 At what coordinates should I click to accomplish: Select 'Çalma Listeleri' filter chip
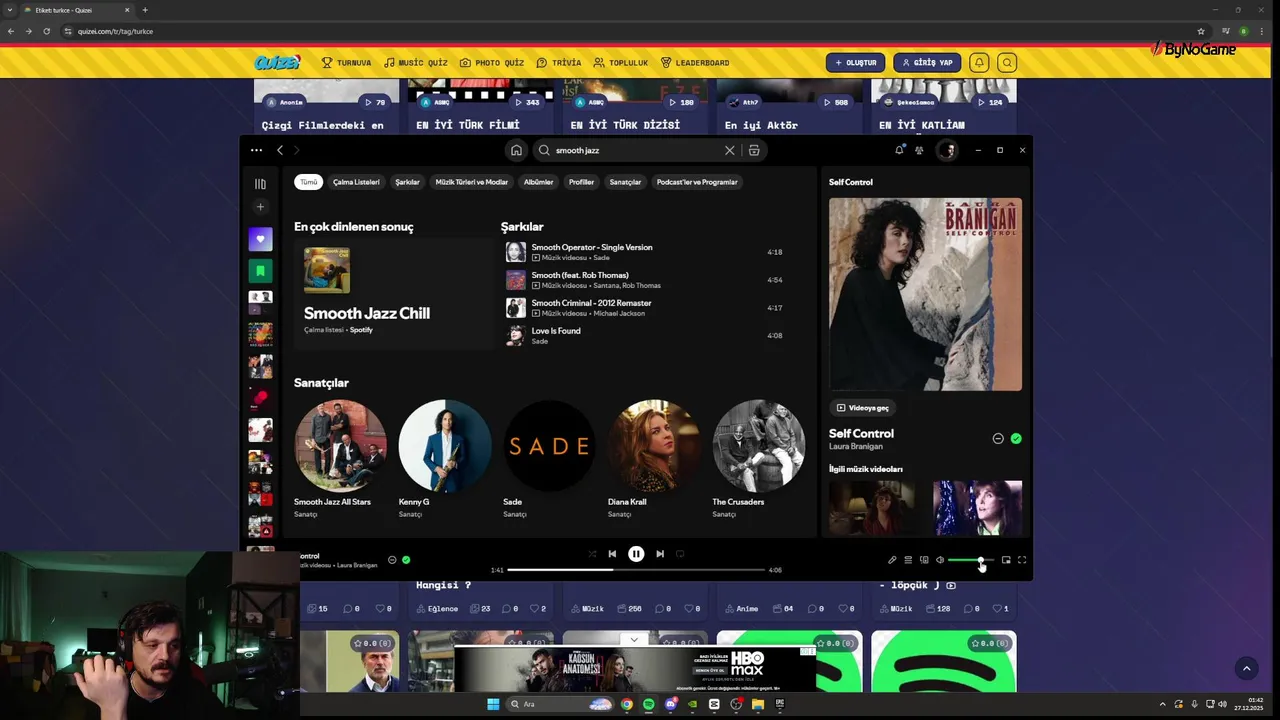(x=356, y=182)
